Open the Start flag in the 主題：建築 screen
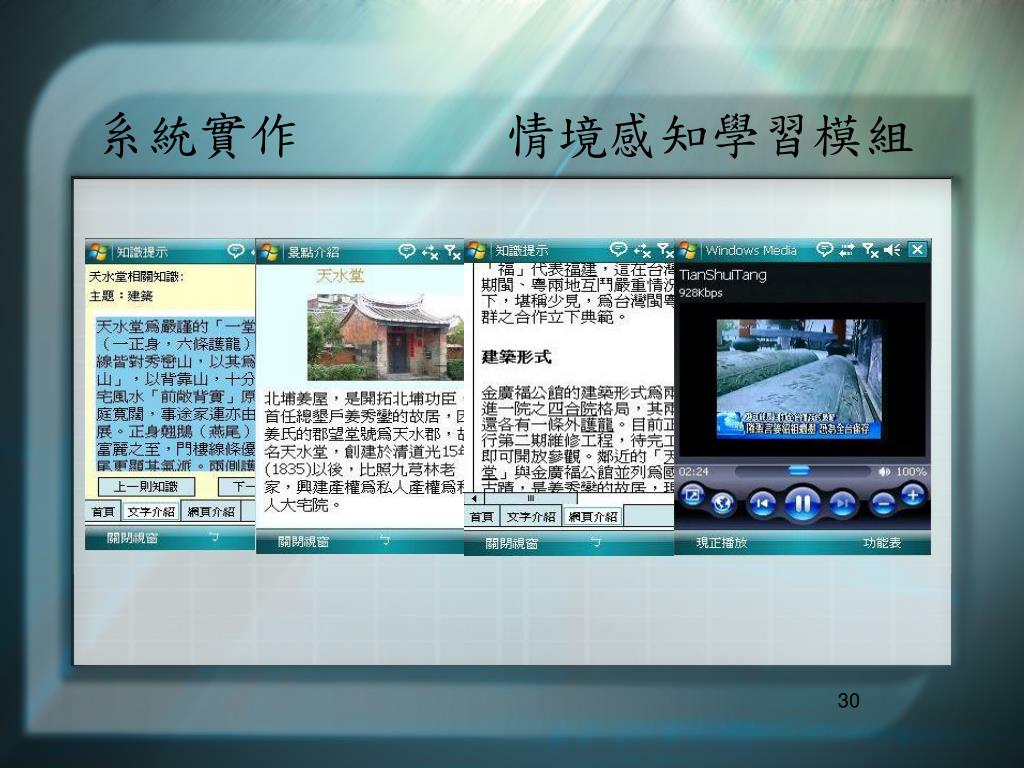Image resolution: width=1024 pixels, height=768 pixels. tap(98, 251)
